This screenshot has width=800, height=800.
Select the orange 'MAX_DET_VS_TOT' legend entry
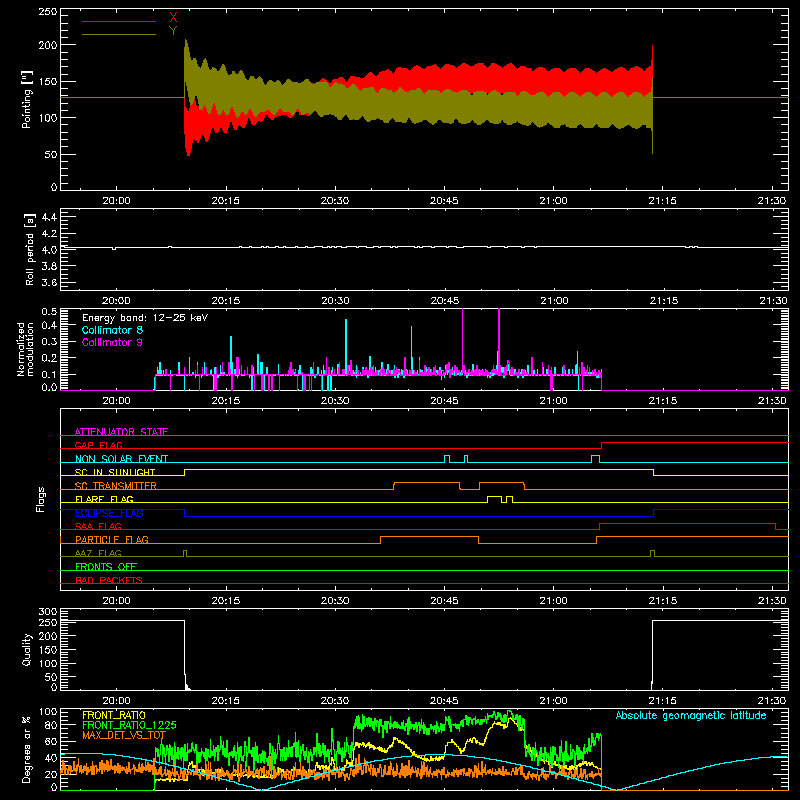pos(124,736)
